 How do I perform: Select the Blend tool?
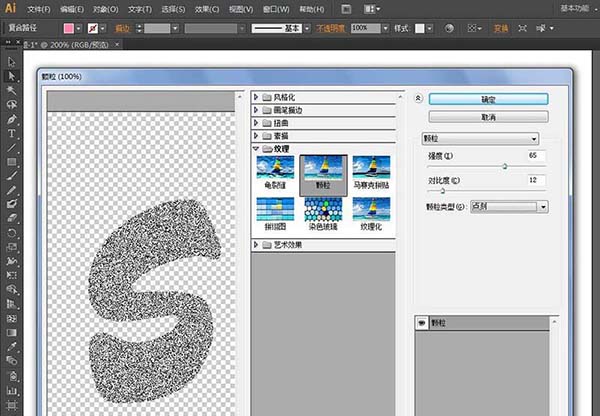[x=11, y=361]
